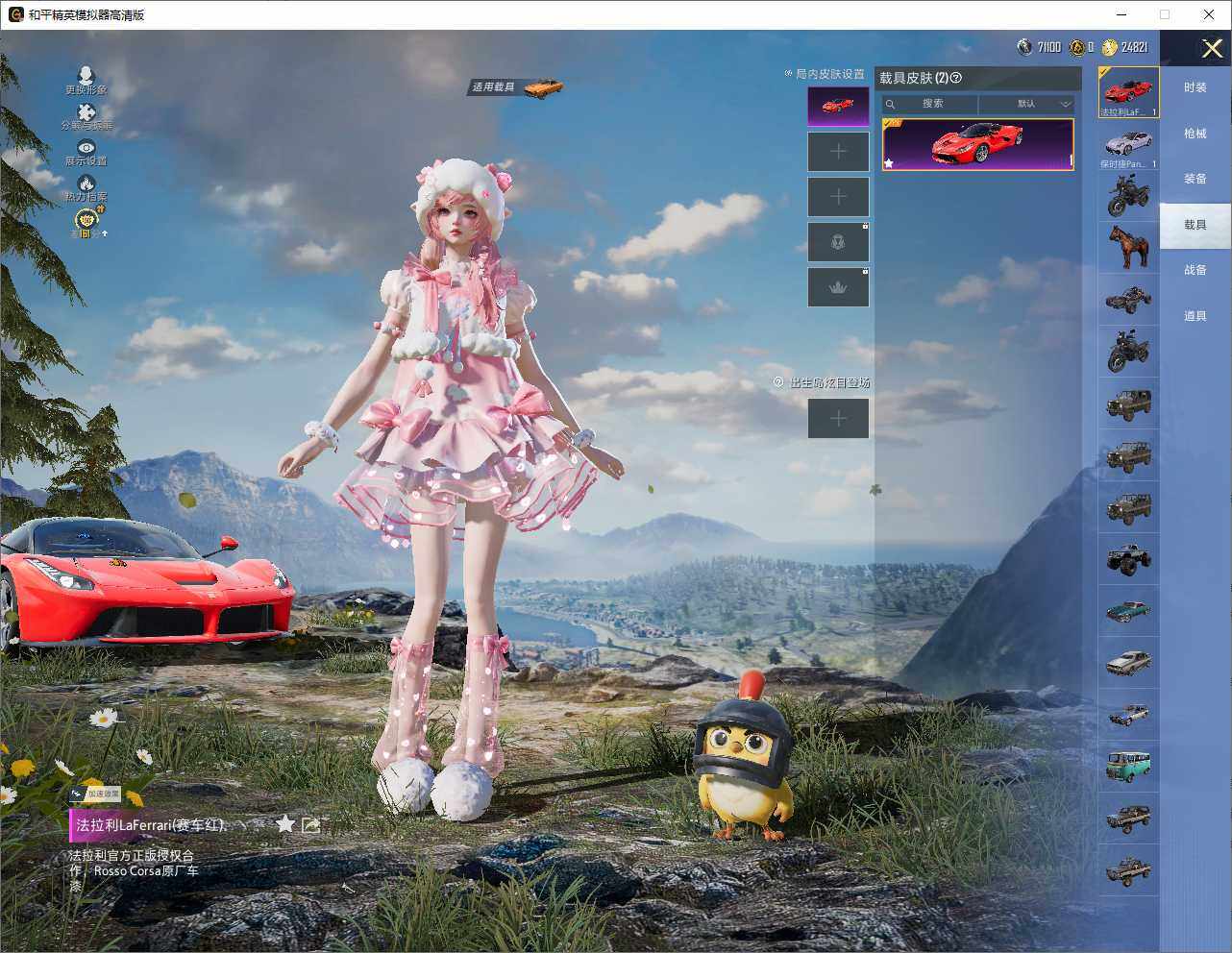The height and width of the screenshot is (953, 1232).
Task: Select the 道具 items tab
Action: pos(1195,316)
